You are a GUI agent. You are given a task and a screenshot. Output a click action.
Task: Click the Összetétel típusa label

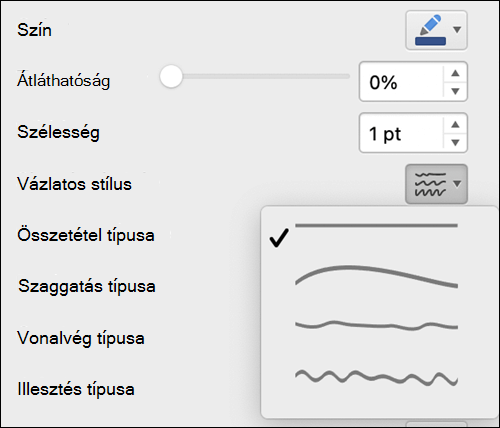tap(86, 235)
